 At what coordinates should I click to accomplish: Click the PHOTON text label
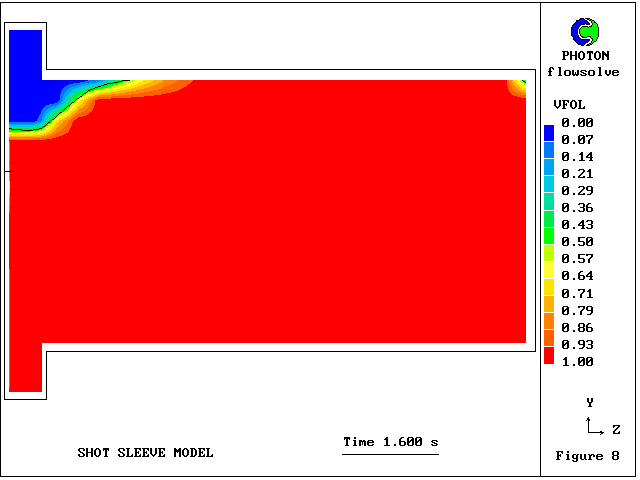pyautogui.click(x=584, y=56)
